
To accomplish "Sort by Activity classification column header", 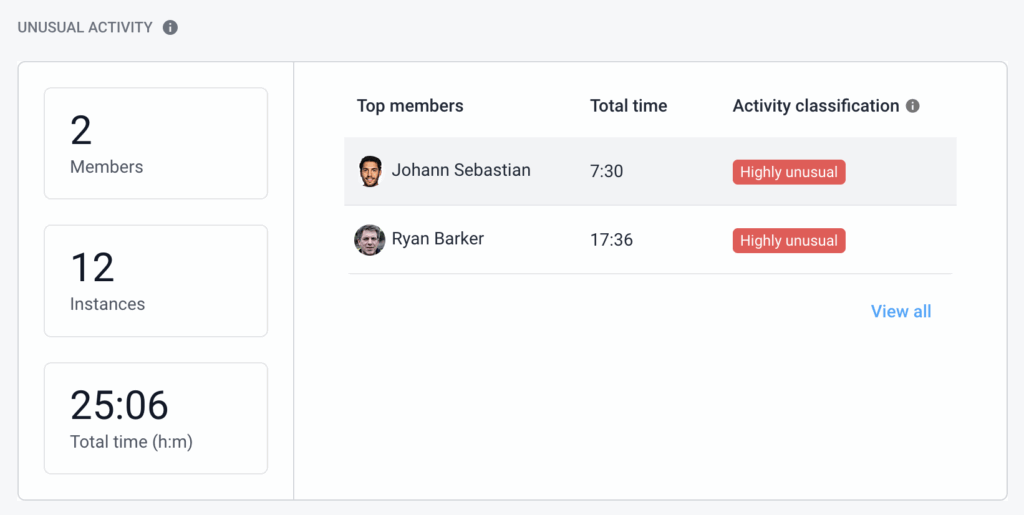I will 816,106.
